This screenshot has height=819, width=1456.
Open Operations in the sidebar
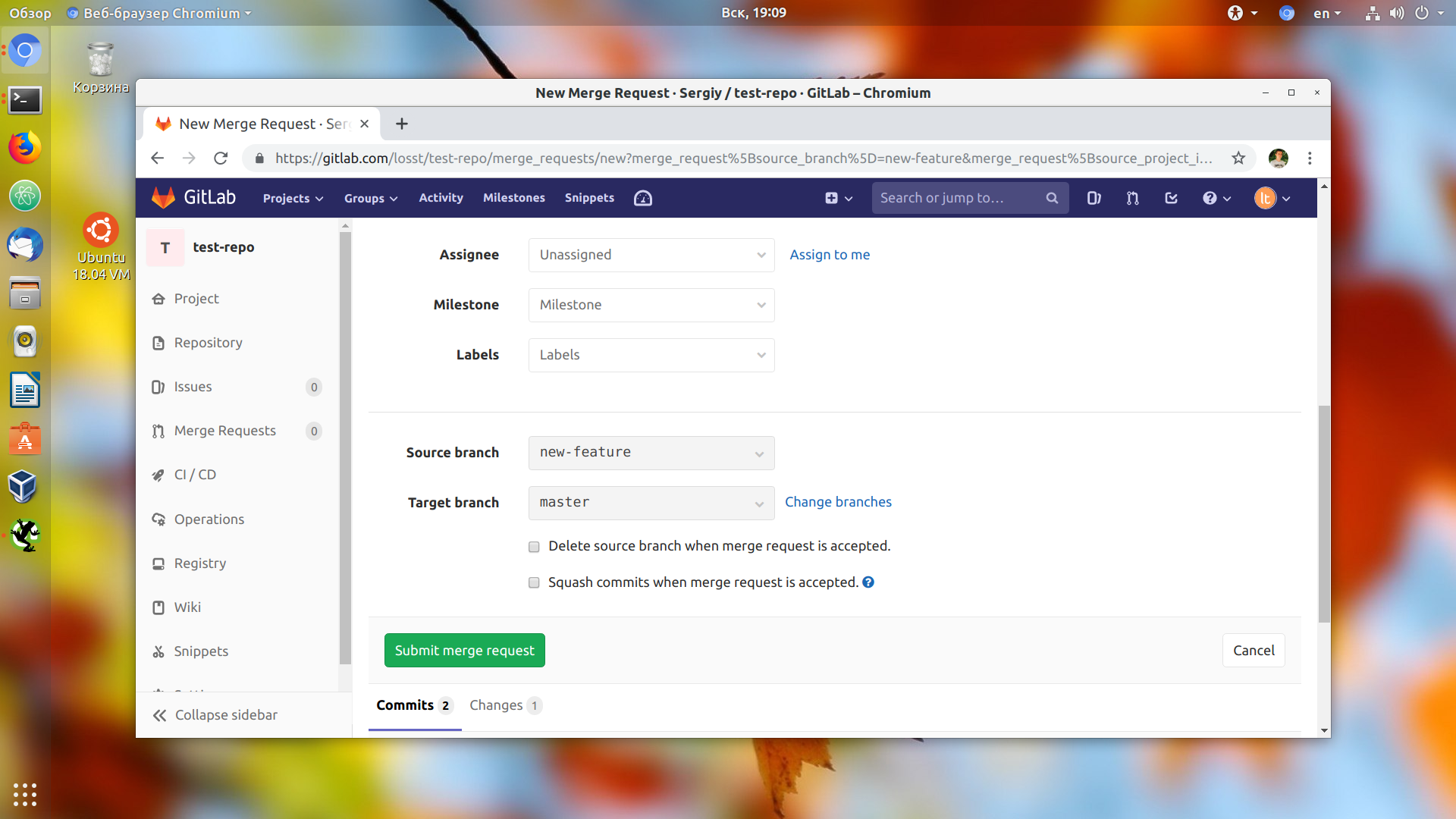click(x=209, y=519)
